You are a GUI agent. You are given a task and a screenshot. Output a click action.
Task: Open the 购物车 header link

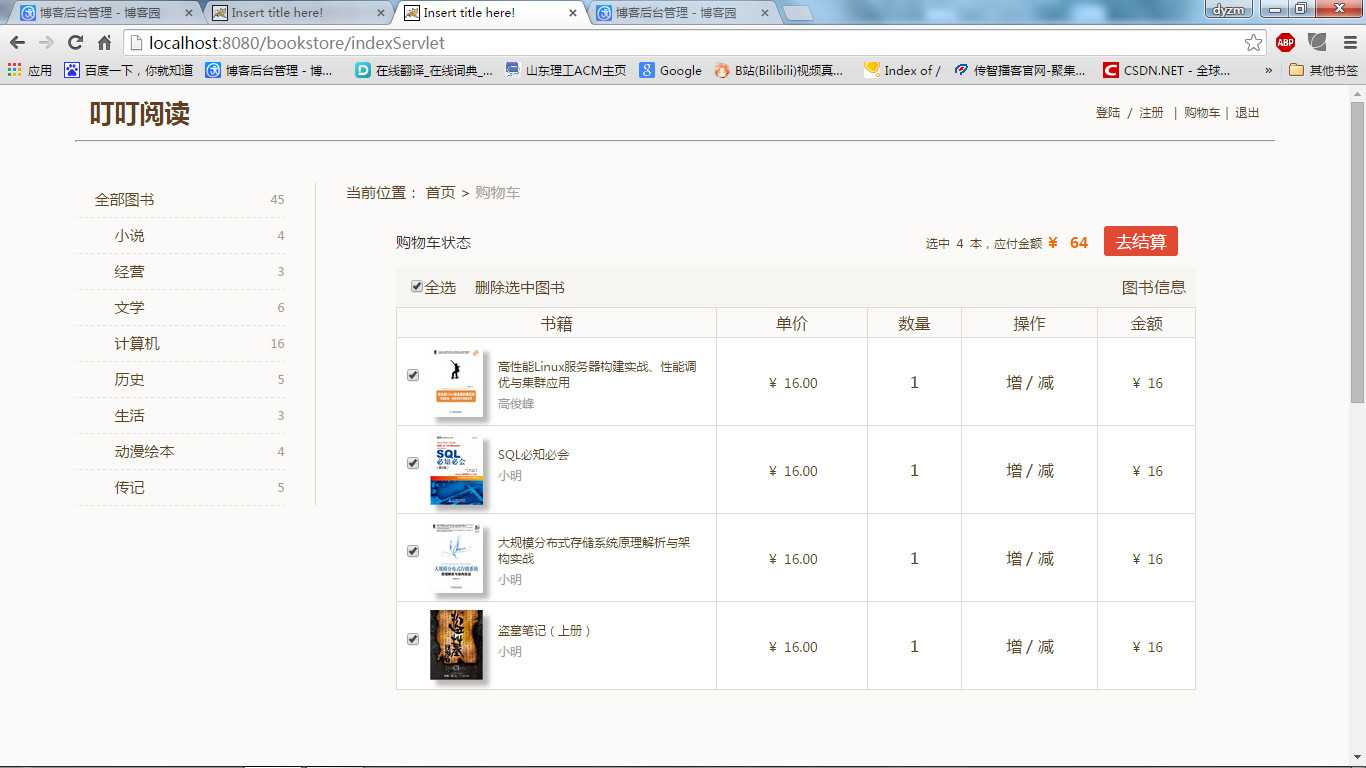[1202, 113]
